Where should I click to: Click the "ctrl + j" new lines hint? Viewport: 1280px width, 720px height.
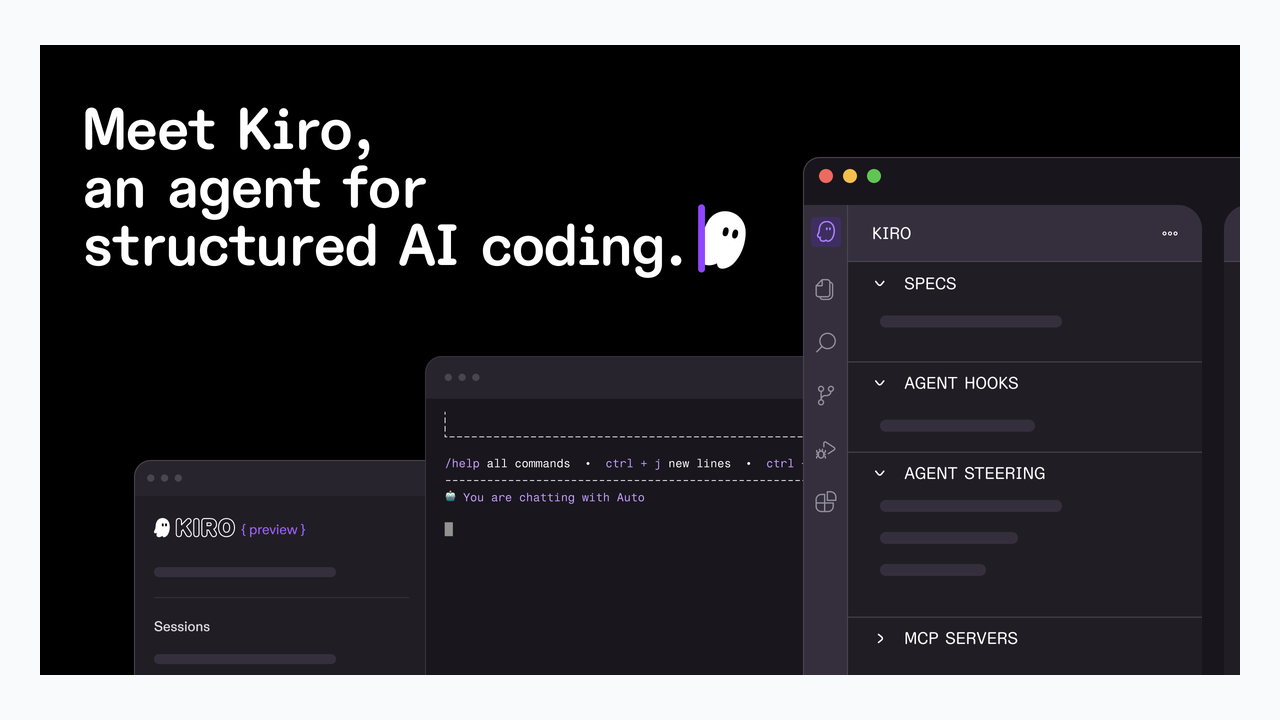click(633, 464)
